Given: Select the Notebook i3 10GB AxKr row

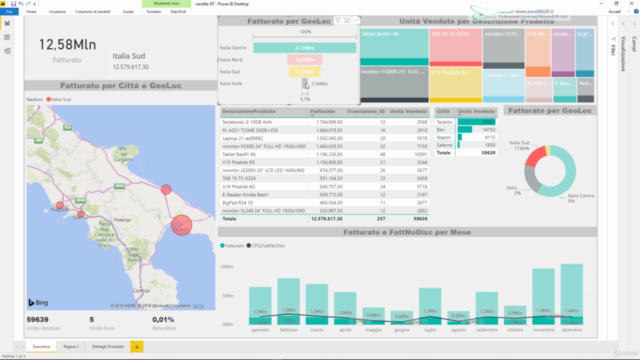Looking at the screenshot, I should point(325,122).
